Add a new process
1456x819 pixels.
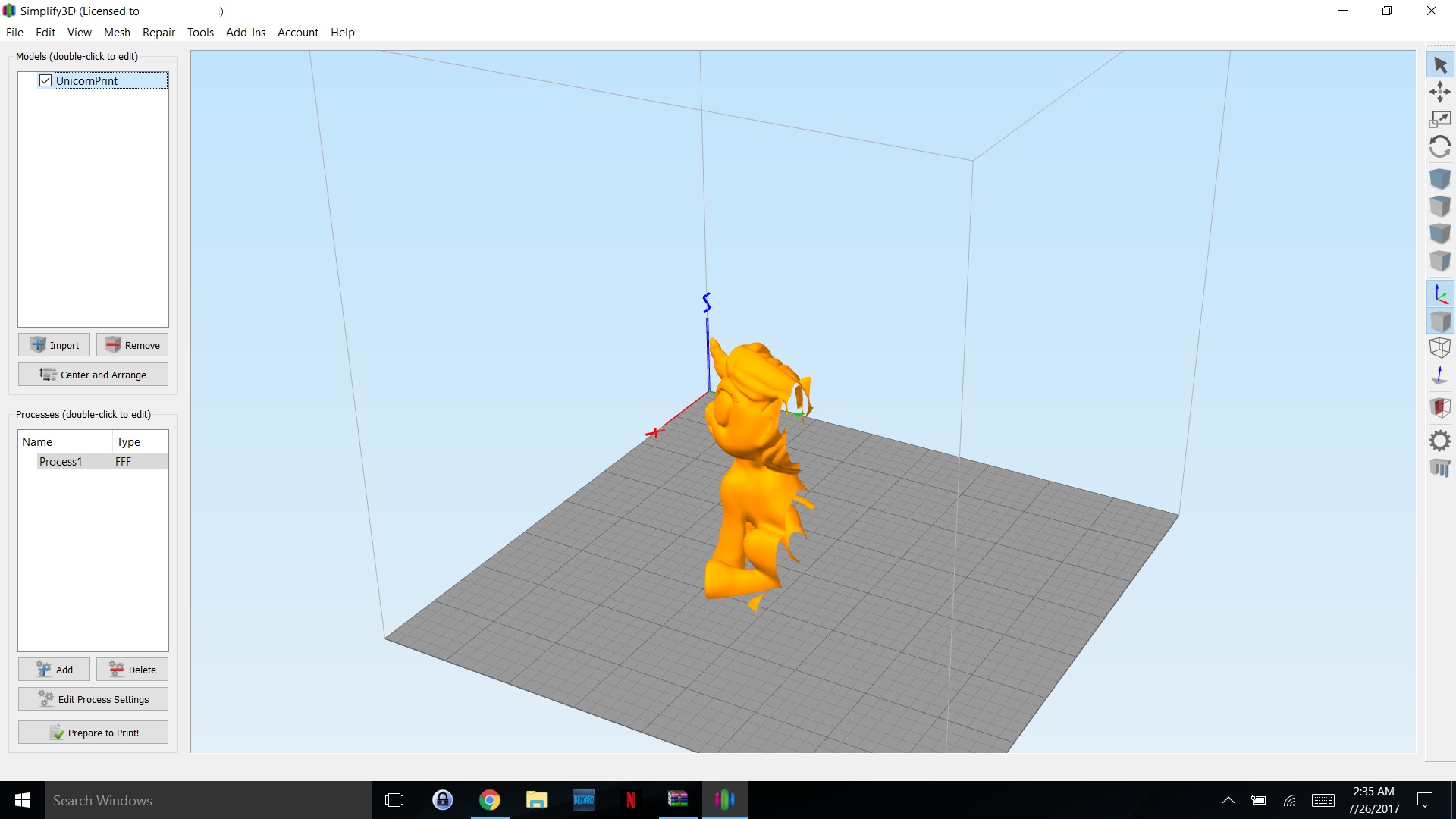(x=54, y=670)
